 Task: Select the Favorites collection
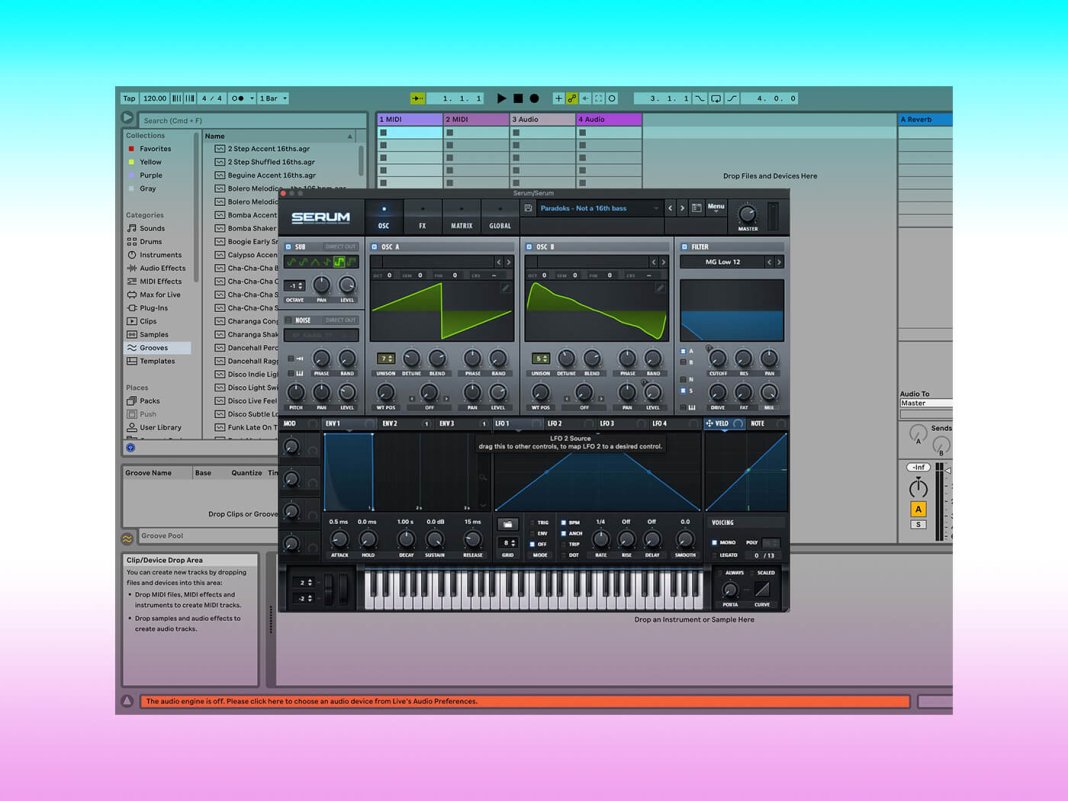tap(155, 148)
